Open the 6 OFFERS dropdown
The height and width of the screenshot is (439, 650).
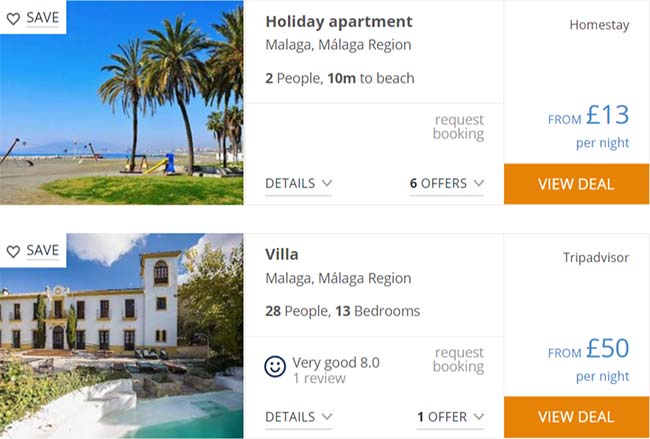(x=447, y=183)
